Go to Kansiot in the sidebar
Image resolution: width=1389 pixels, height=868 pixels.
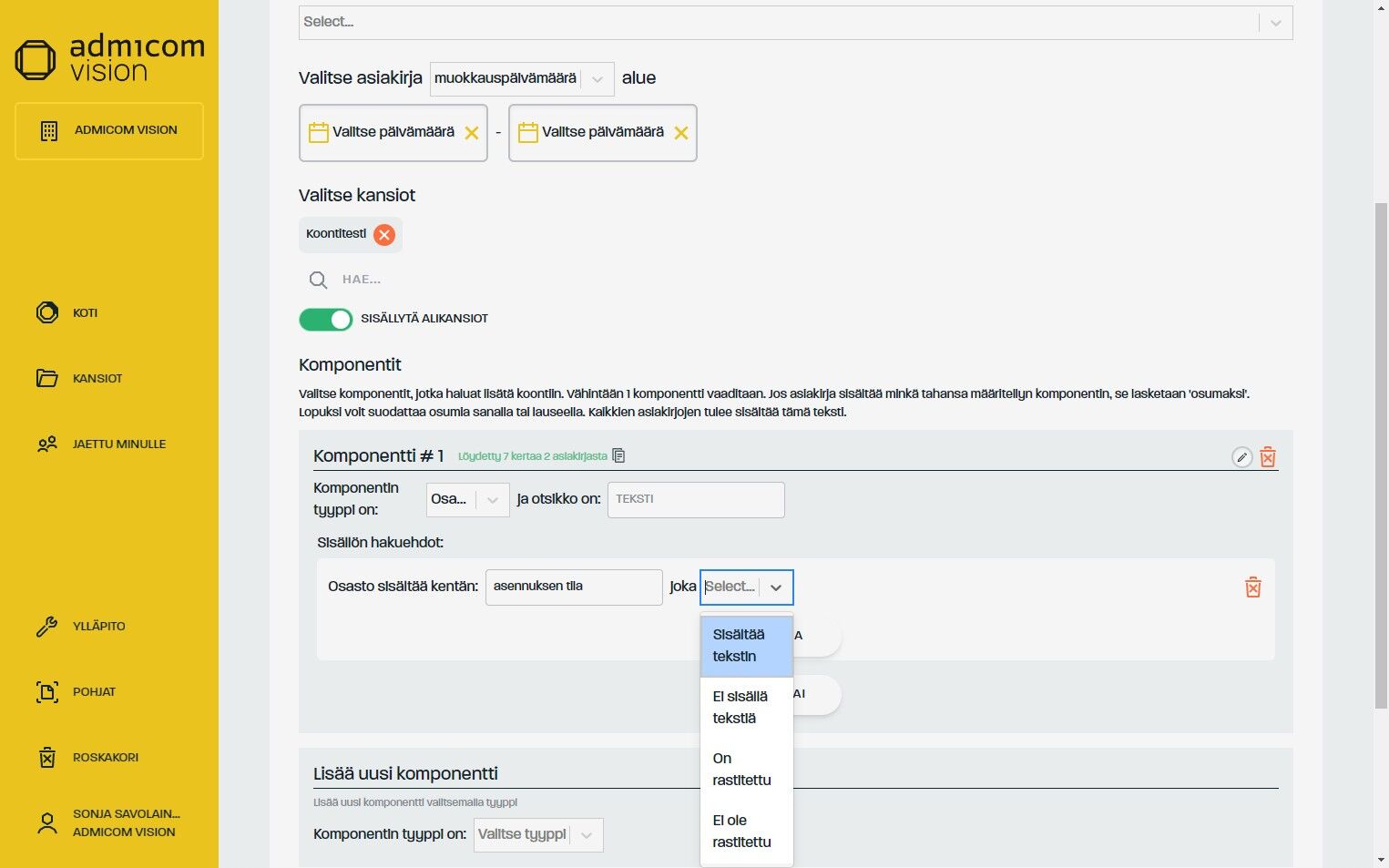pyautogui.click(x=97, y=379)
